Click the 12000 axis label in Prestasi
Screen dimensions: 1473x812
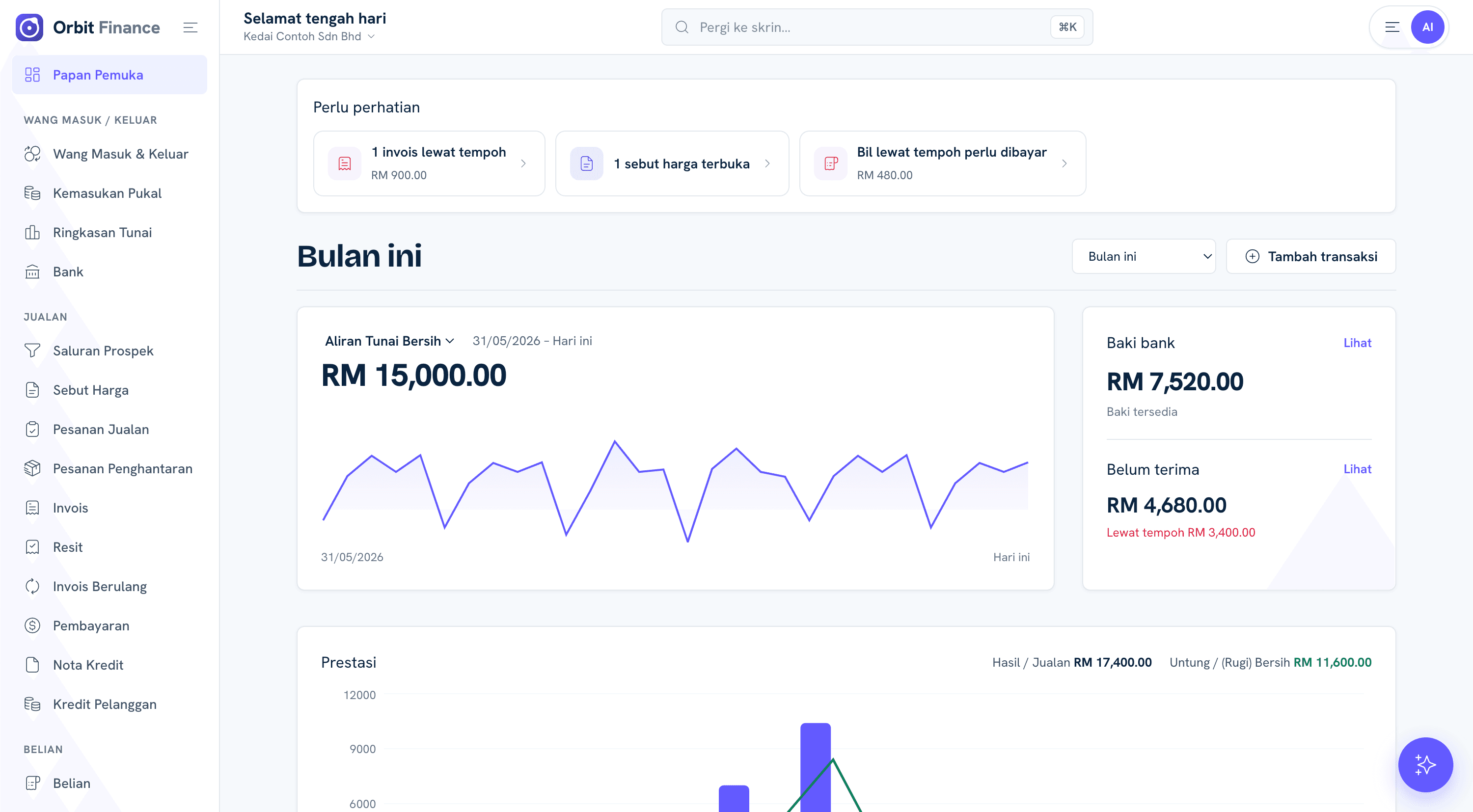[x=360, y=695]
